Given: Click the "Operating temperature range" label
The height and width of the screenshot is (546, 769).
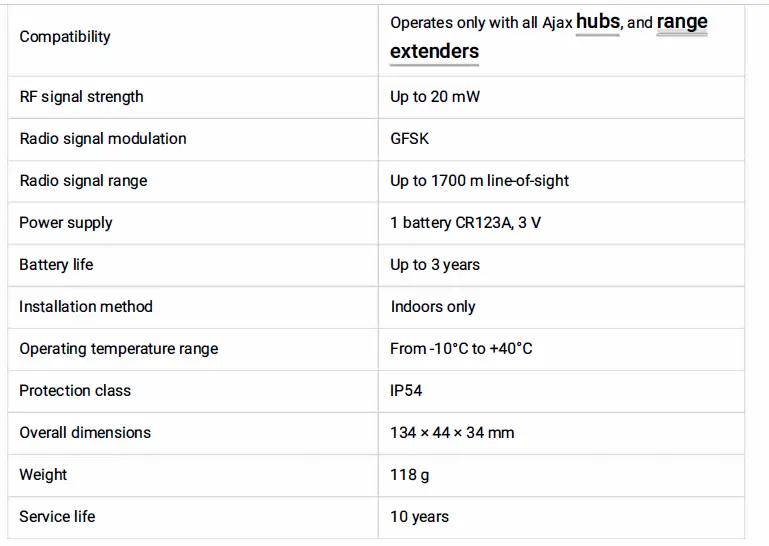Looking at the screenshot, I should click(x=118, y=349).
